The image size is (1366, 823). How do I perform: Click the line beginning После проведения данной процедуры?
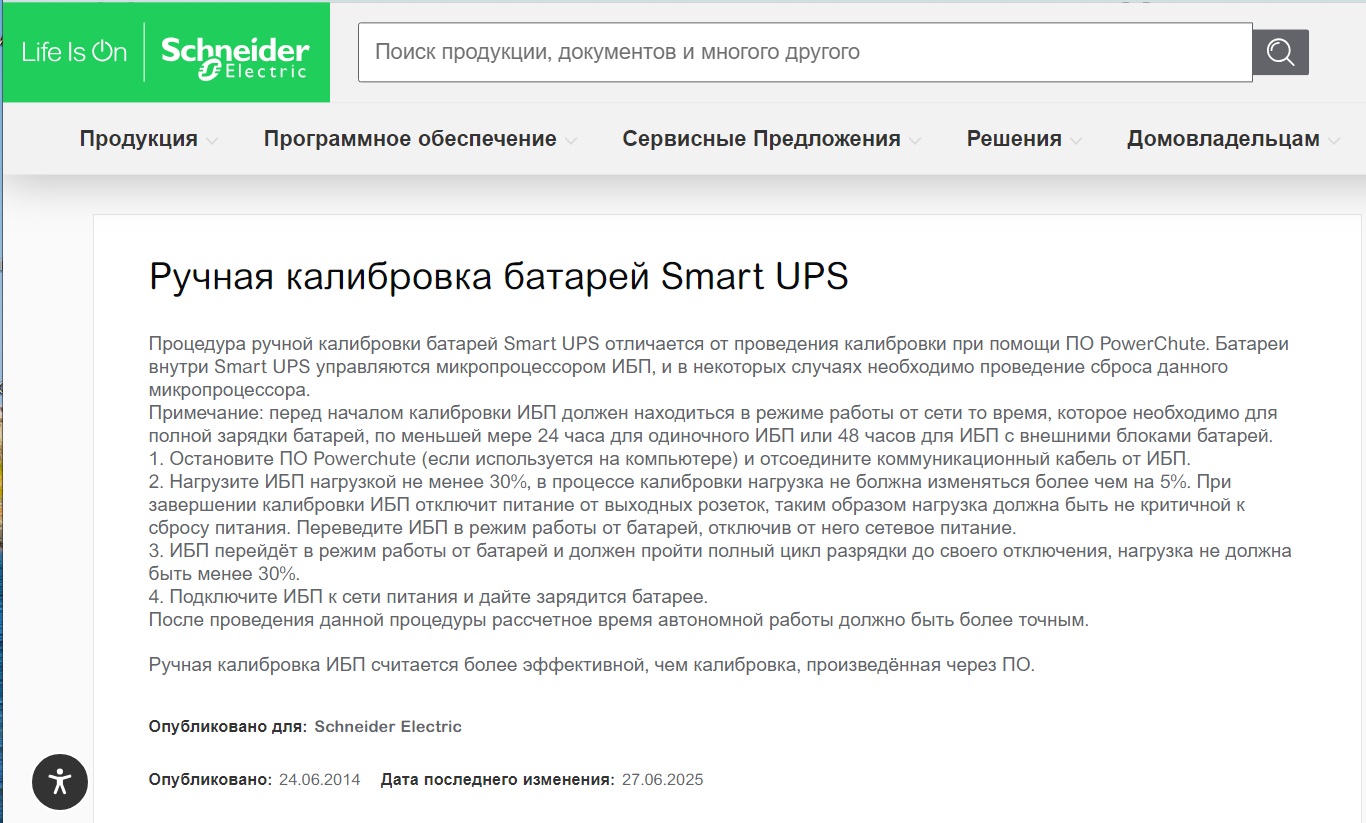point(618,620)
